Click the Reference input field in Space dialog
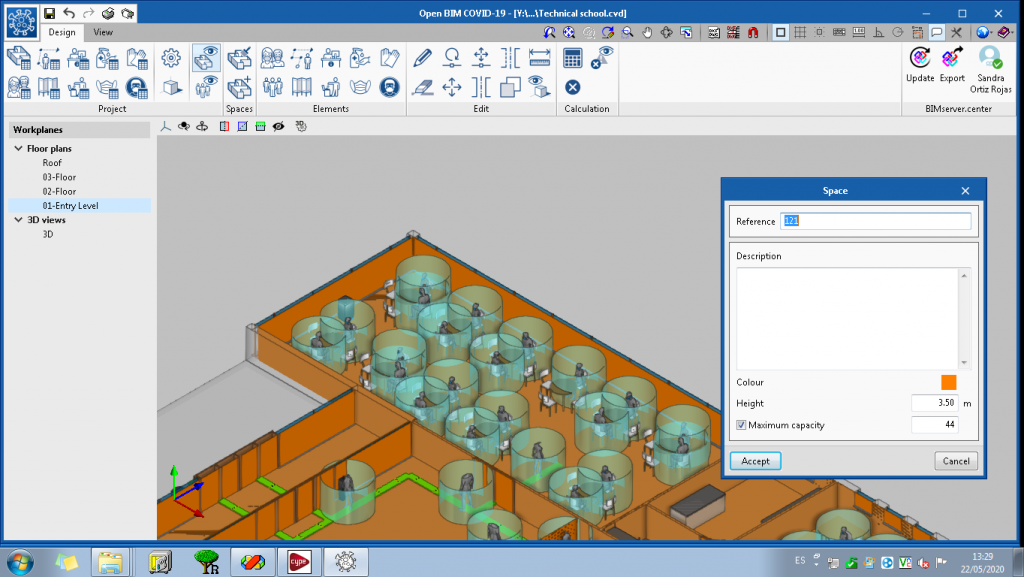The image size is (1024, 577). coord(875,221)
